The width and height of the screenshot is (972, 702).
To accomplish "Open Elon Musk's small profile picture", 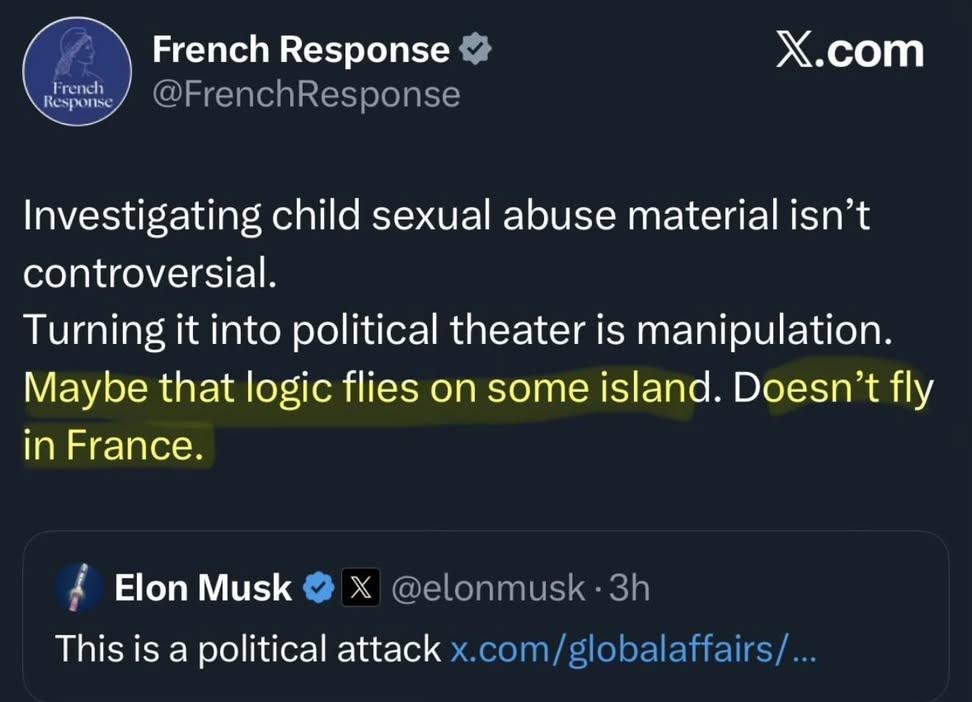I will (78, 588).
